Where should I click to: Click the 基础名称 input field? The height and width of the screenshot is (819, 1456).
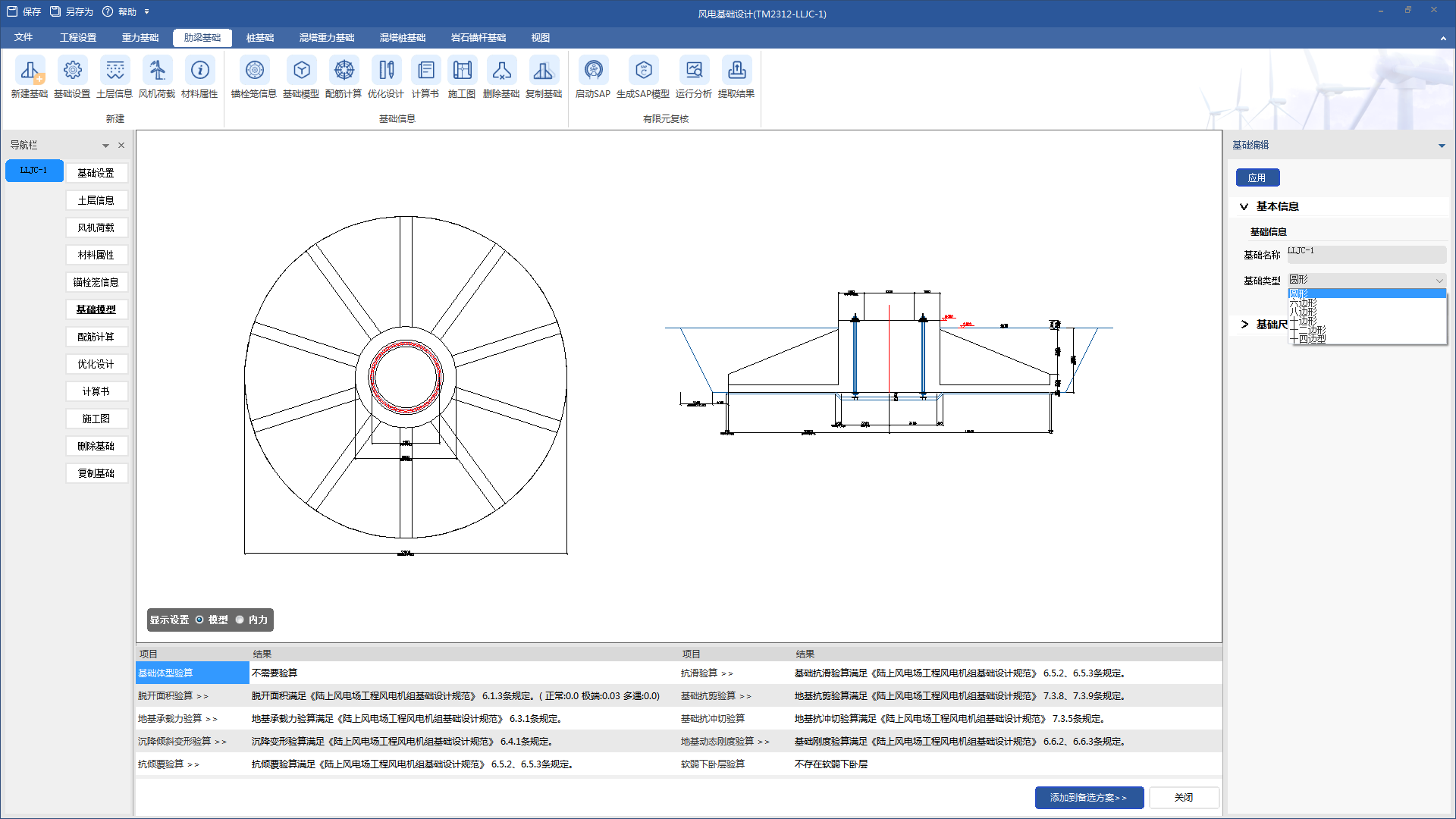[1366, 255]
